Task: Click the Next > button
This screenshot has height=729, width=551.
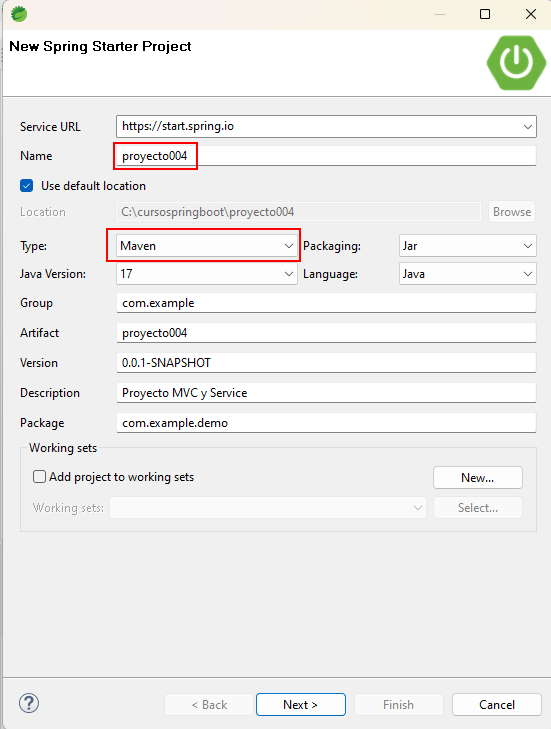Action: click(x=301, y=705)
